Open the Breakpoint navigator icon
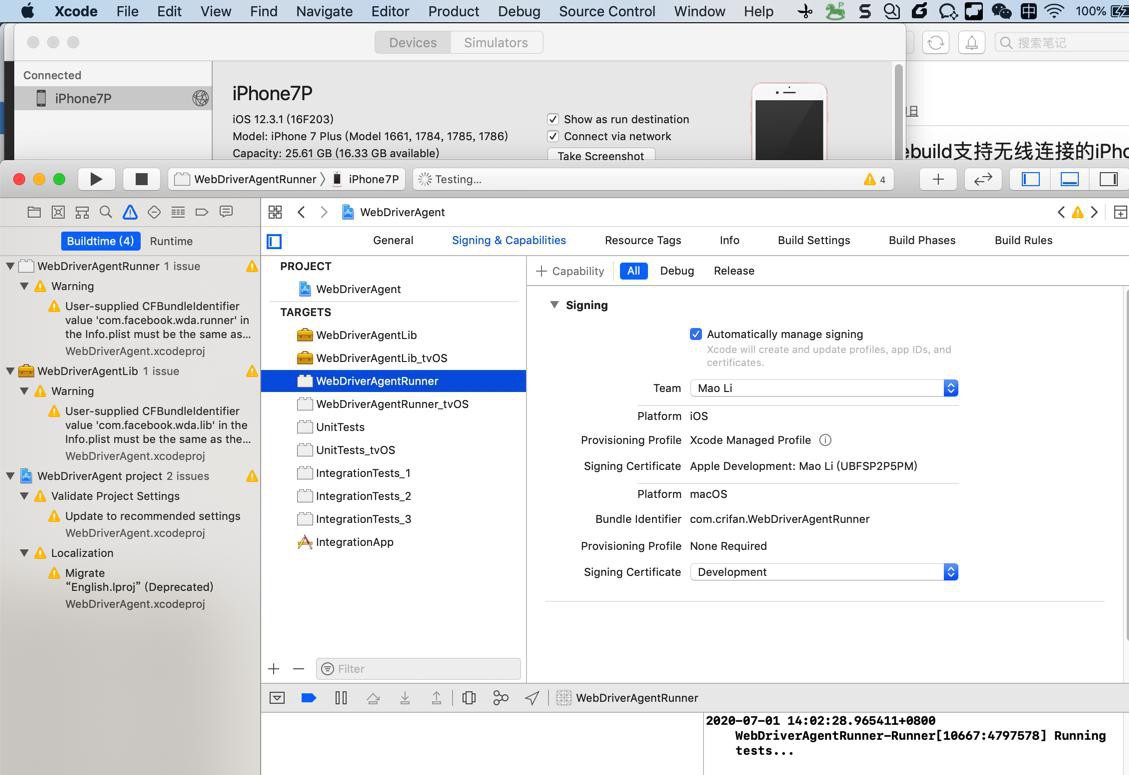The height and width of the screenshot is (775, 1129). [202, 212]
